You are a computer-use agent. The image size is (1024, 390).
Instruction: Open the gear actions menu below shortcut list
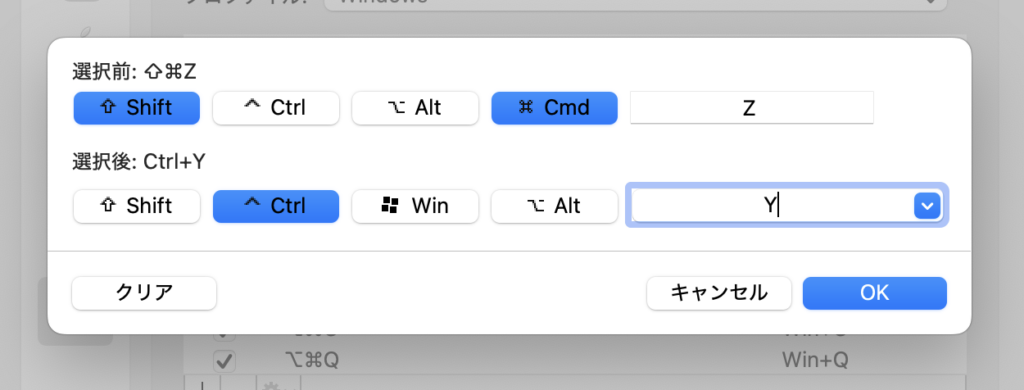(x=278, y=383)
